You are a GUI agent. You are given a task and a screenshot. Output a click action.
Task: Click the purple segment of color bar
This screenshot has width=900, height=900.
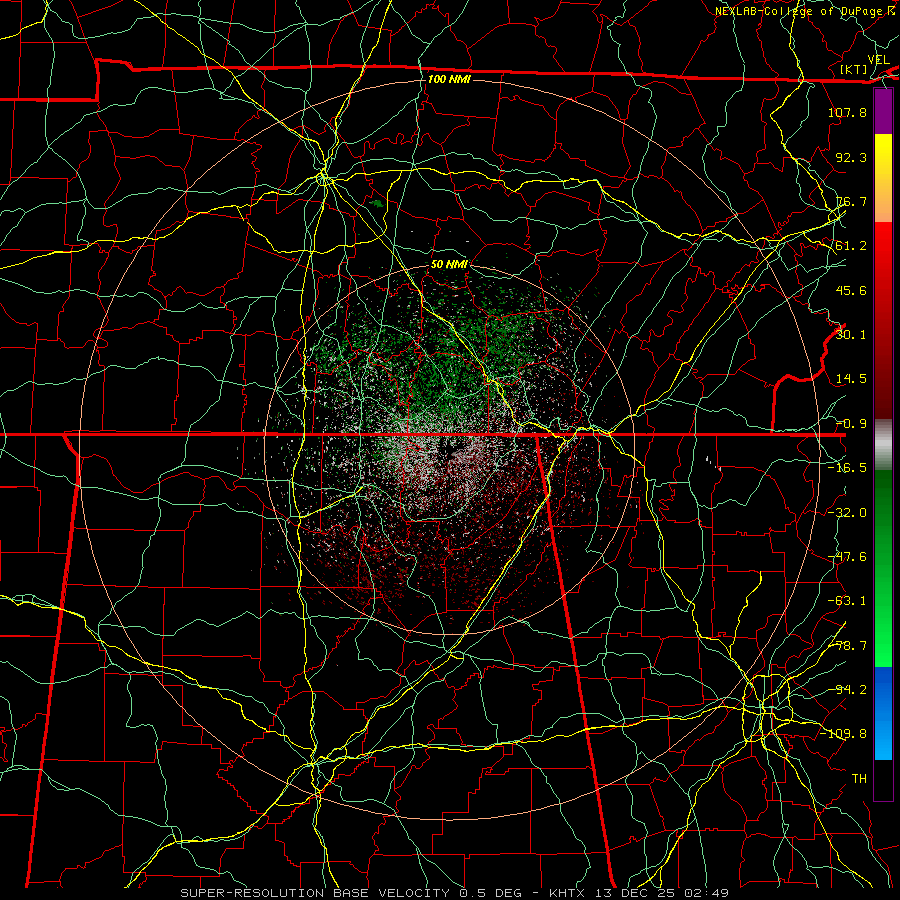click(x=883, y=112)
